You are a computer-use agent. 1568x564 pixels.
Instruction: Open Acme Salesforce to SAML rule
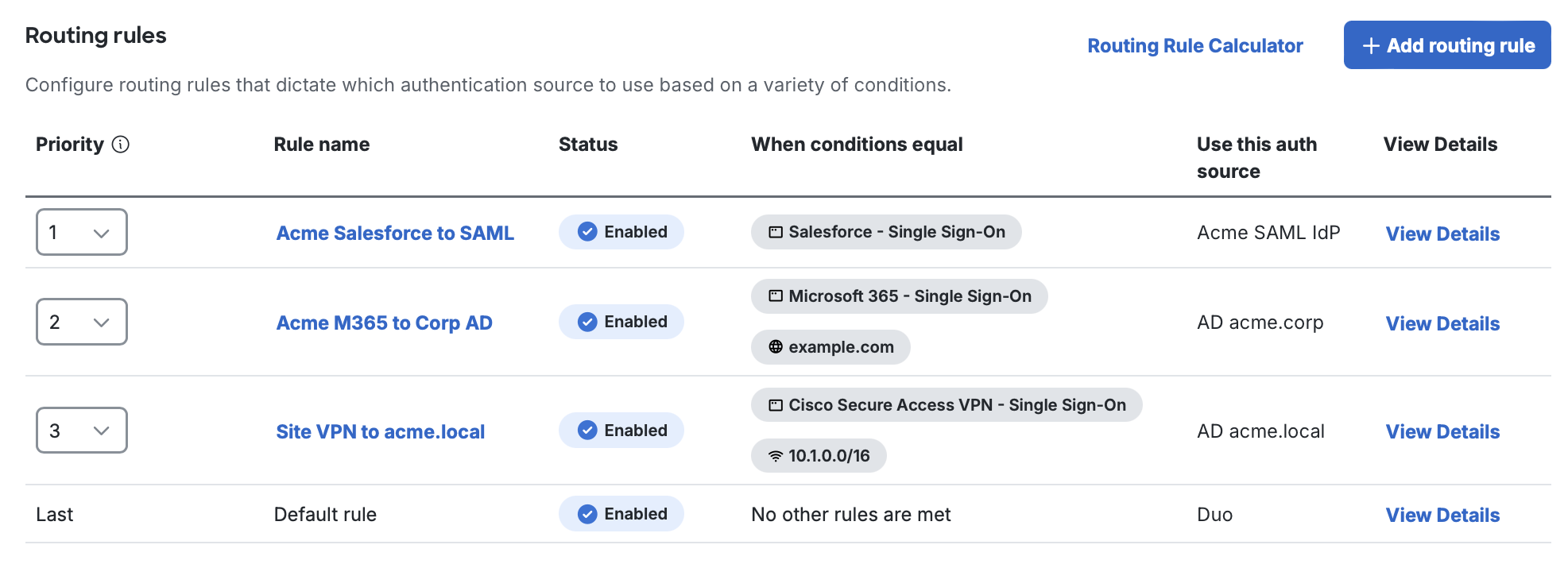pos(395,233)
